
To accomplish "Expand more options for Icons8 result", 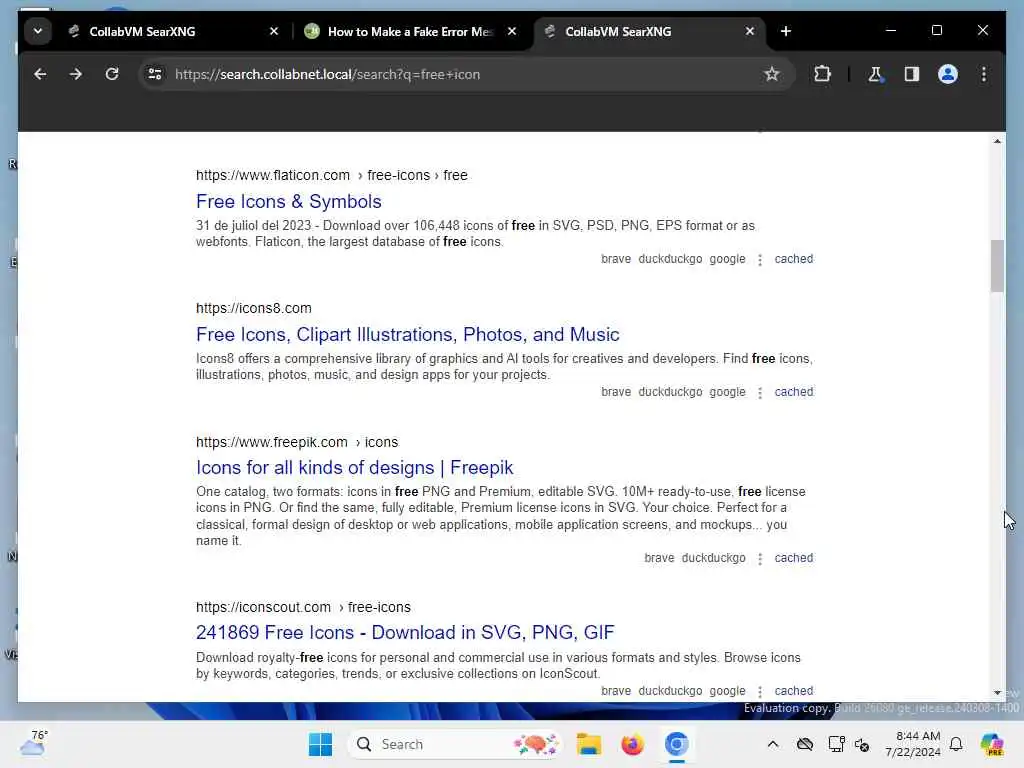I will coord(760,392).
